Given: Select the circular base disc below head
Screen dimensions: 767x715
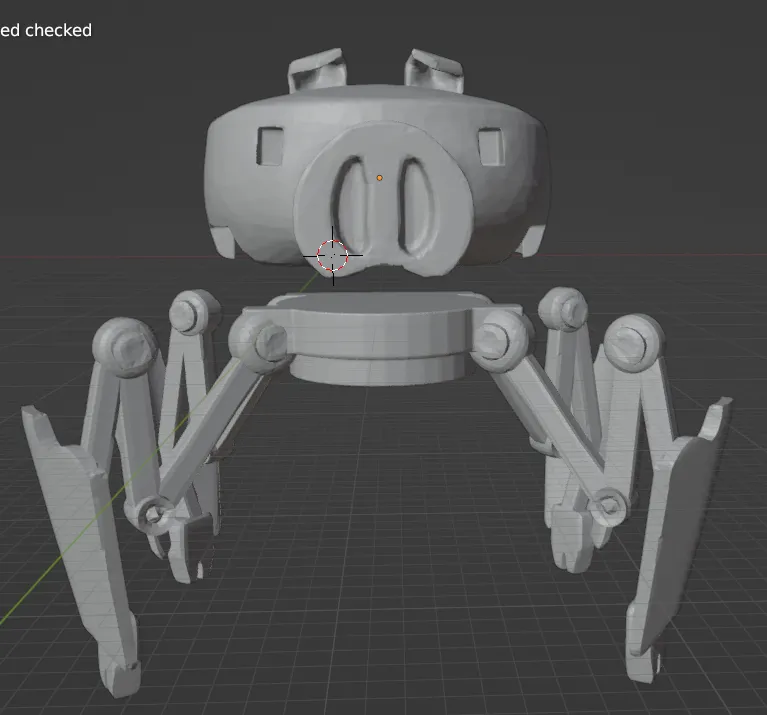Looking at the screenshot, I should [x=377, y=337].
